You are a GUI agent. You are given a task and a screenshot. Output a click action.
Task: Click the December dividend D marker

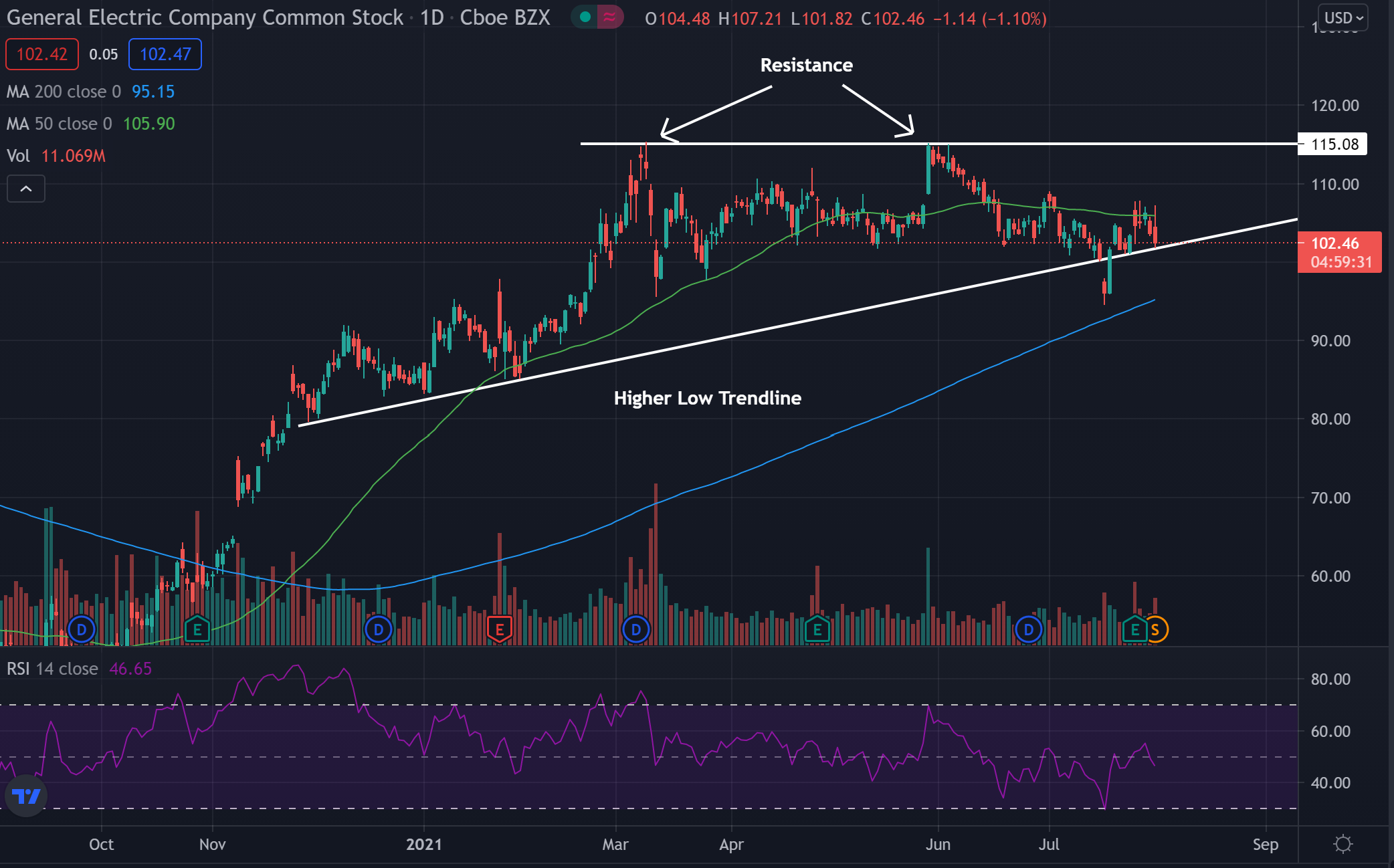pyautogui.click(x=379, y=629)
